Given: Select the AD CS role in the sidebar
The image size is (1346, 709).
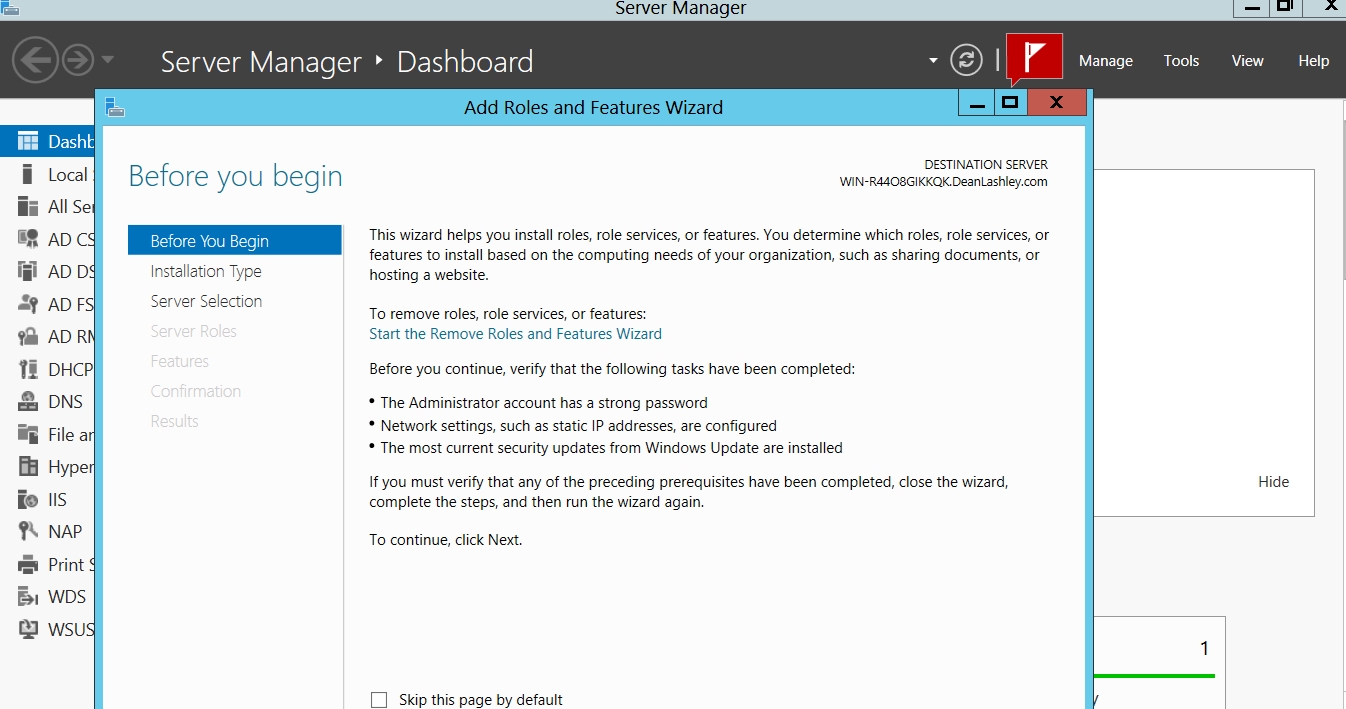Looking at the screenshot, I should coord(48,239).
